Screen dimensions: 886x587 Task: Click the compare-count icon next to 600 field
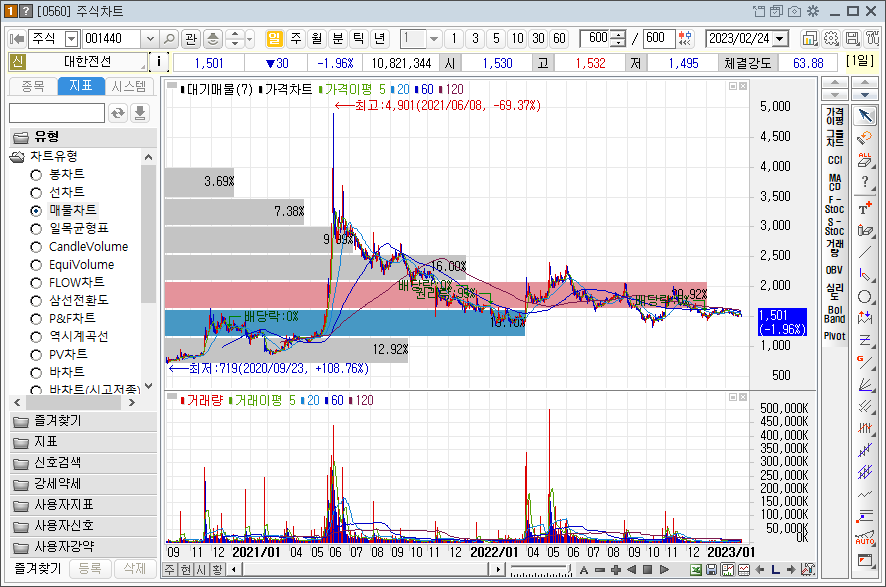click(x=685, y=38)
